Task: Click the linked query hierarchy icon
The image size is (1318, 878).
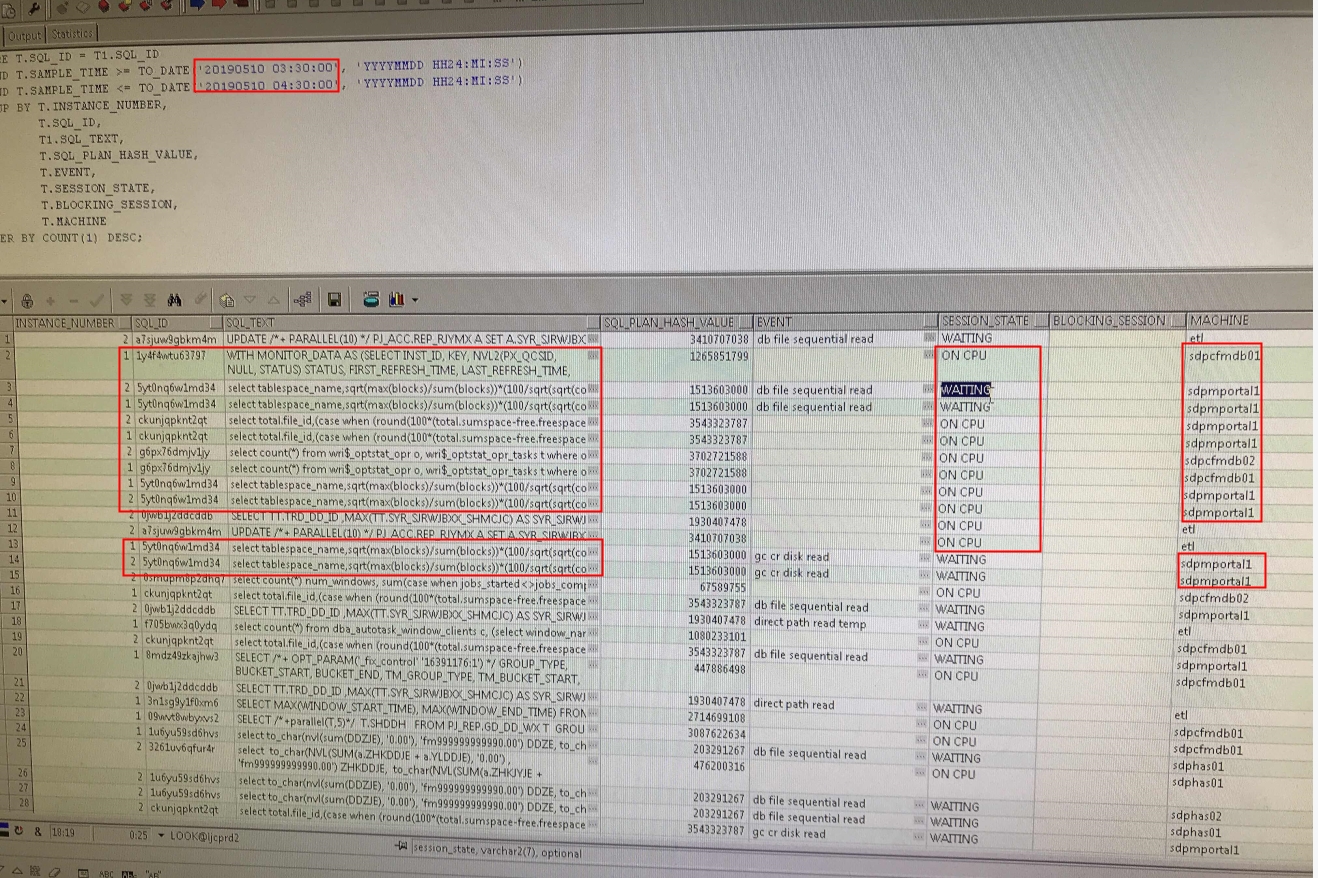Action: (301, 299)
